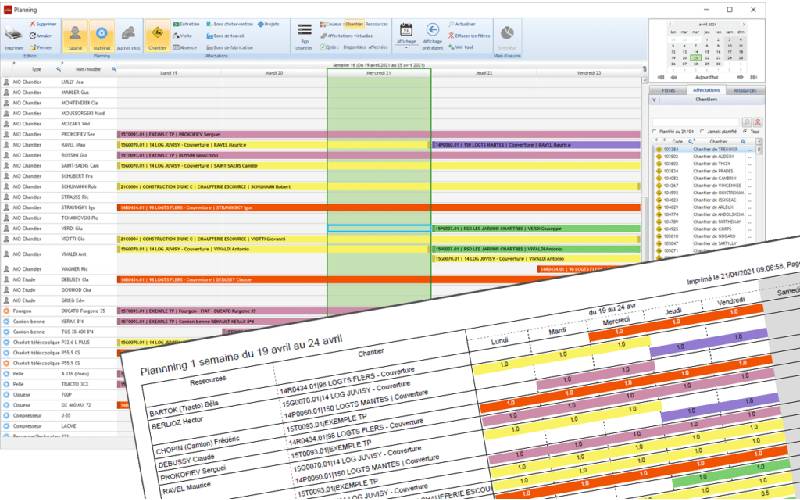The width and height of the screenshot is (800, 500).
Task: Select the green VERDI Giuseppe assignment bar
Action: pyautogui.click(x=536, y=229)
